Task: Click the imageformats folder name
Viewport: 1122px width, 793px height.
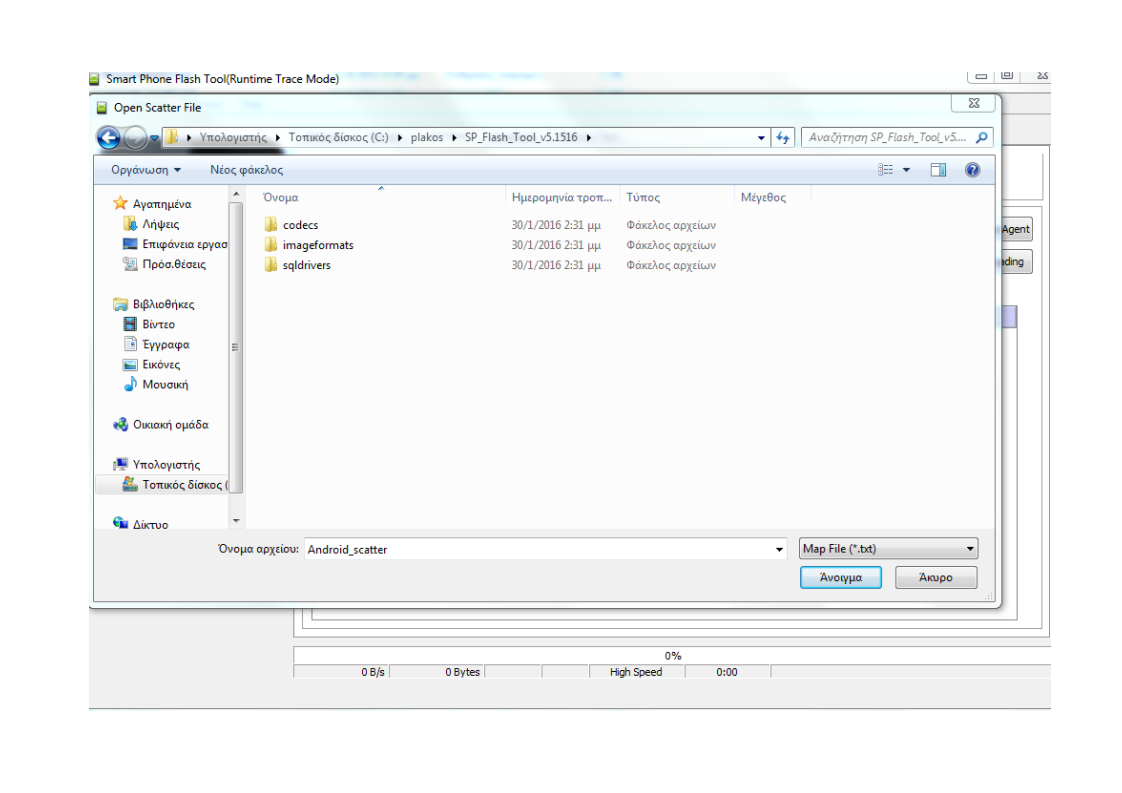Action: click(318, 245)
